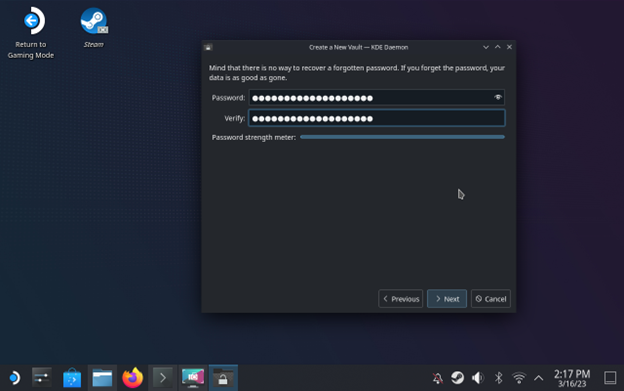
Task: Focus the Password input field
Action: point(376,97)
